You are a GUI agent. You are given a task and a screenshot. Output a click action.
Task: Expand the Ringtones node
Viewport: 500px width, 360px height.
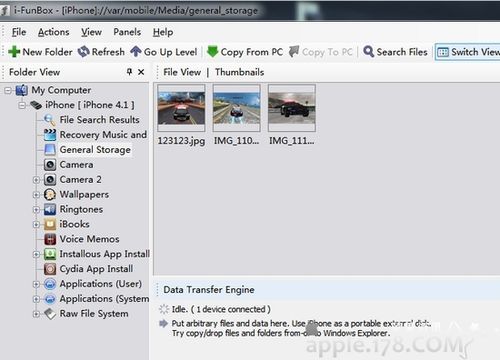click(x=36, y=210)
